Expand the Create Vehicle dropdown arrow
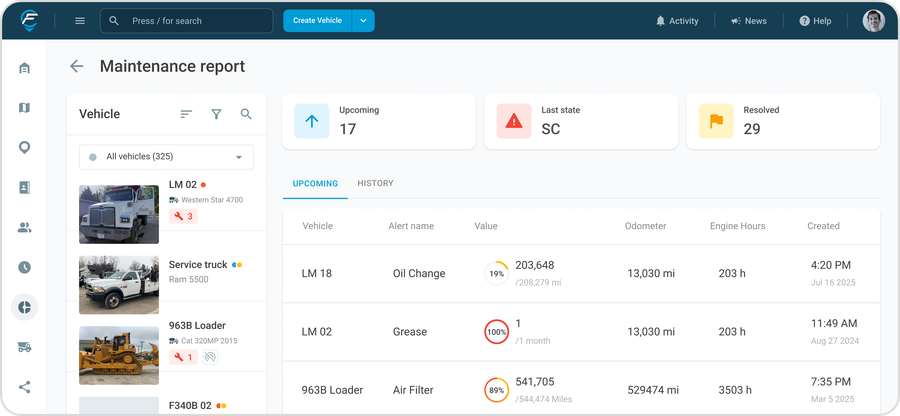Screen dimensions: 900x416 [x=363, y=21]
